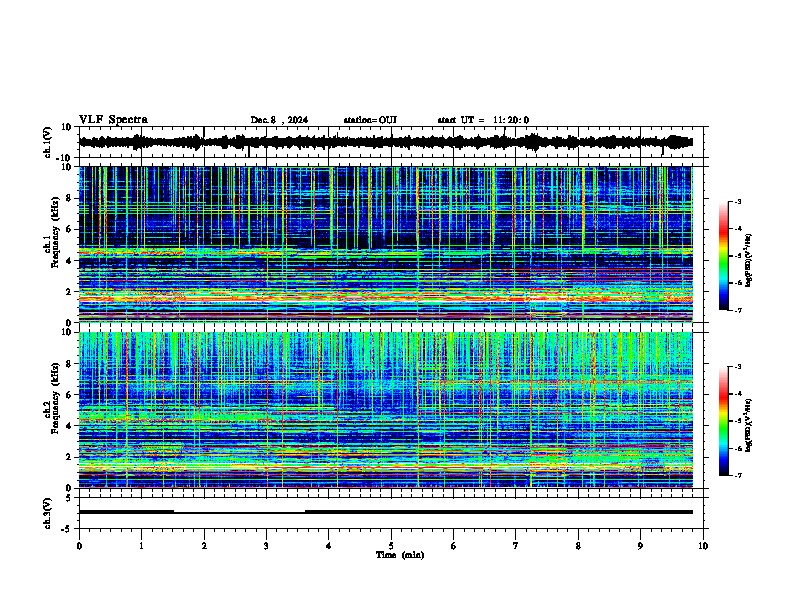Screen dimensions: 792x612
Task: Click the "Time (min)" axis label
Action: click(x=400, y=555)
